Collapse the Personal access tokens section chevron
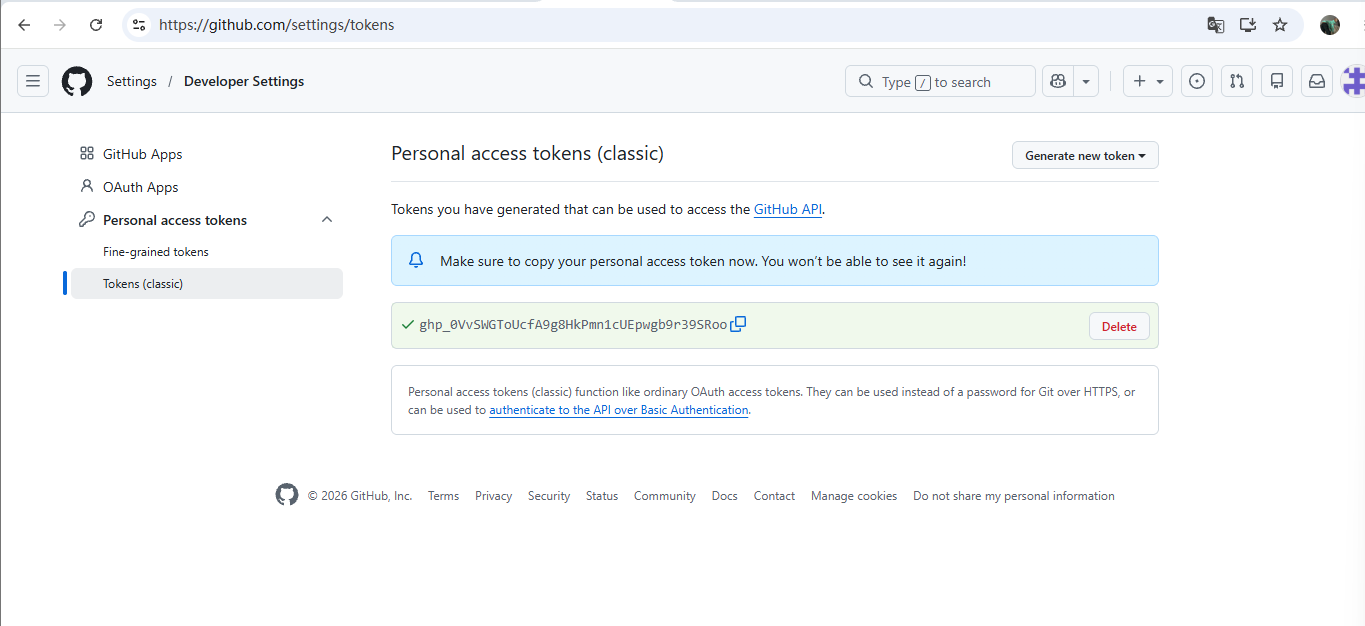The image size is (1365, 626). (327, 220)
